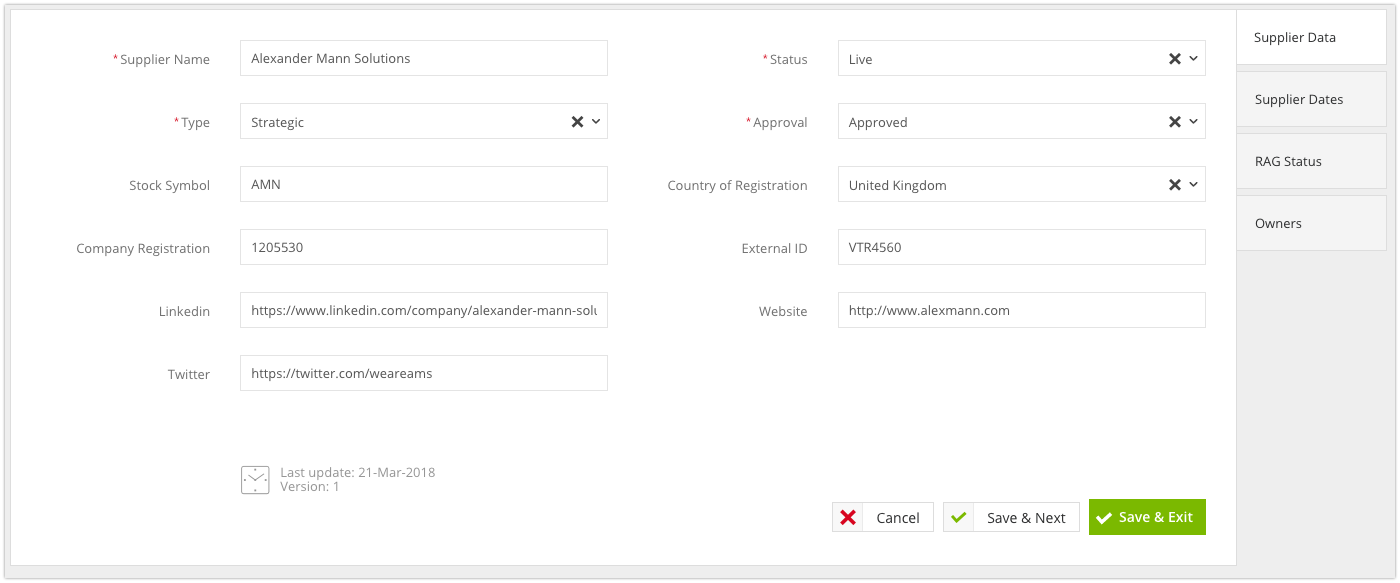
Task: Click the clock icon beside Last update
Action: point(255,480)
